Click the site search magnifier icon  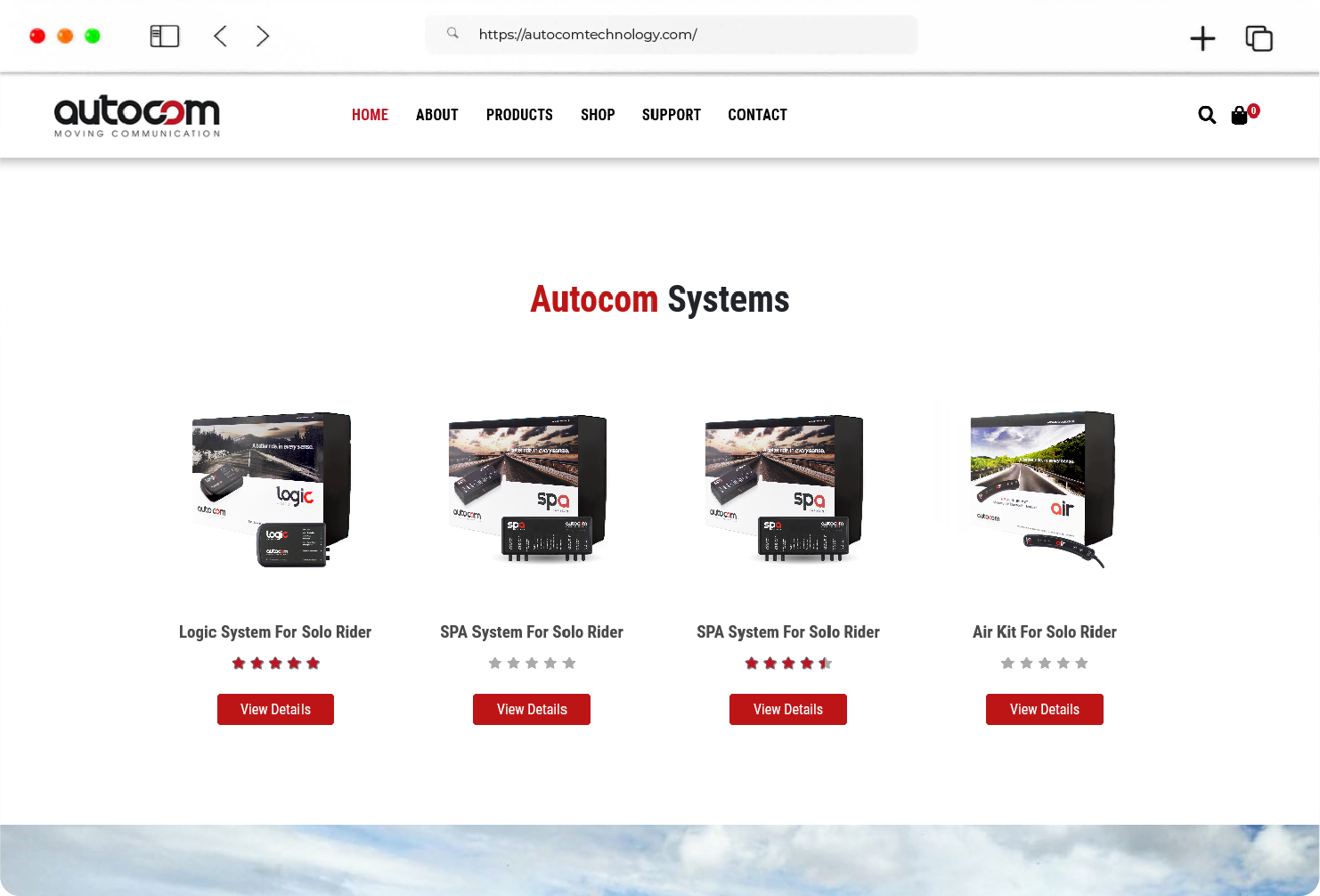pyautogui.click(x=1207, y=115)
